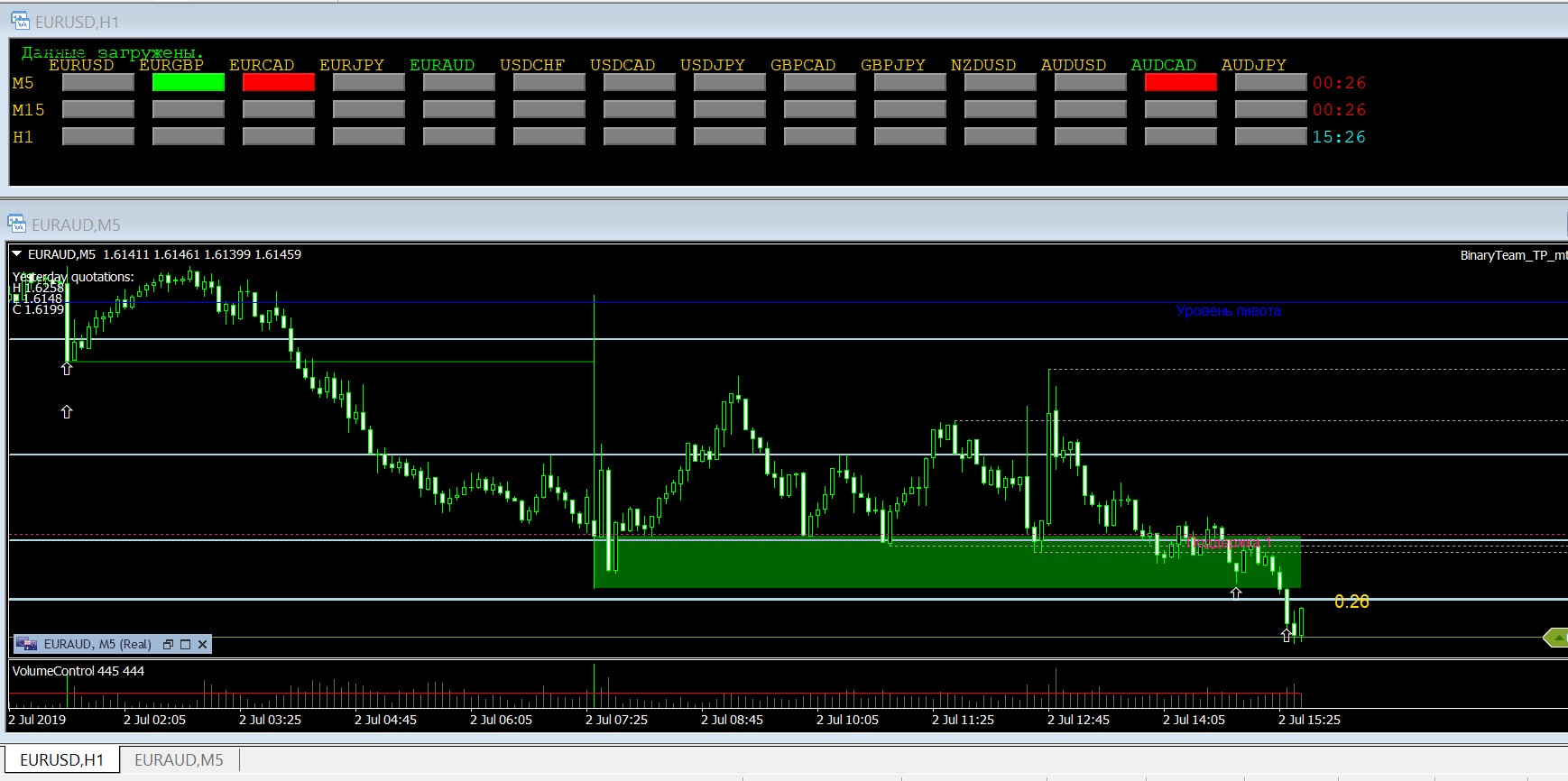The height and width of the screenshot is (781, 1568).
Task: Click the EUR/AUD flag icon in mini panel
Action: [28, 644]
